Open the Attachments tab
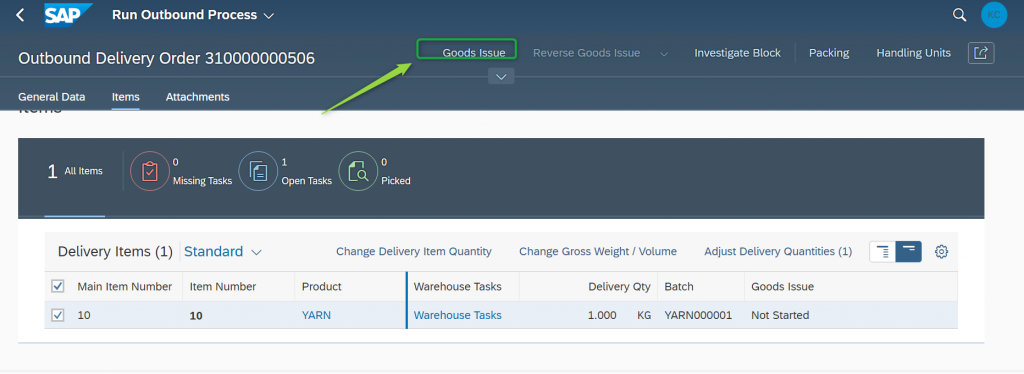The width and height of the screenshot is (1024, 374). tap(197, 97)
